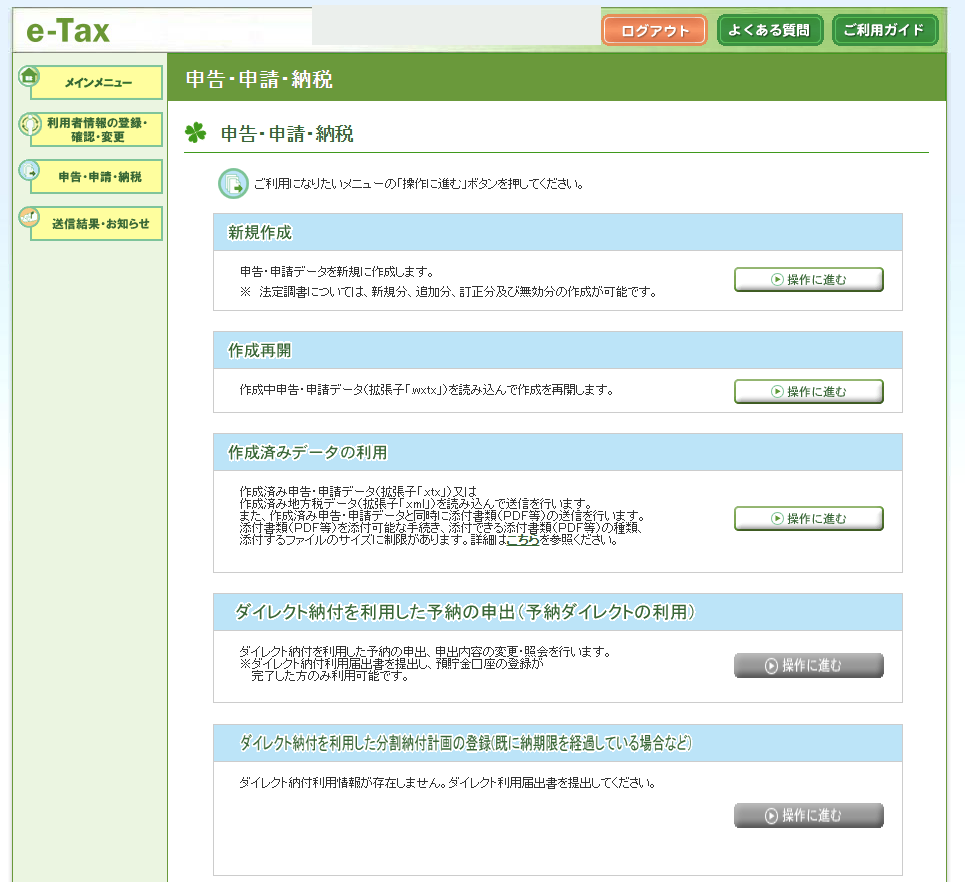The height and width of the screenshot is (882, 965).
Task: Click the ダイレクト納付を利用した分割納付計画の登録 header
Action: coord(558,744)
